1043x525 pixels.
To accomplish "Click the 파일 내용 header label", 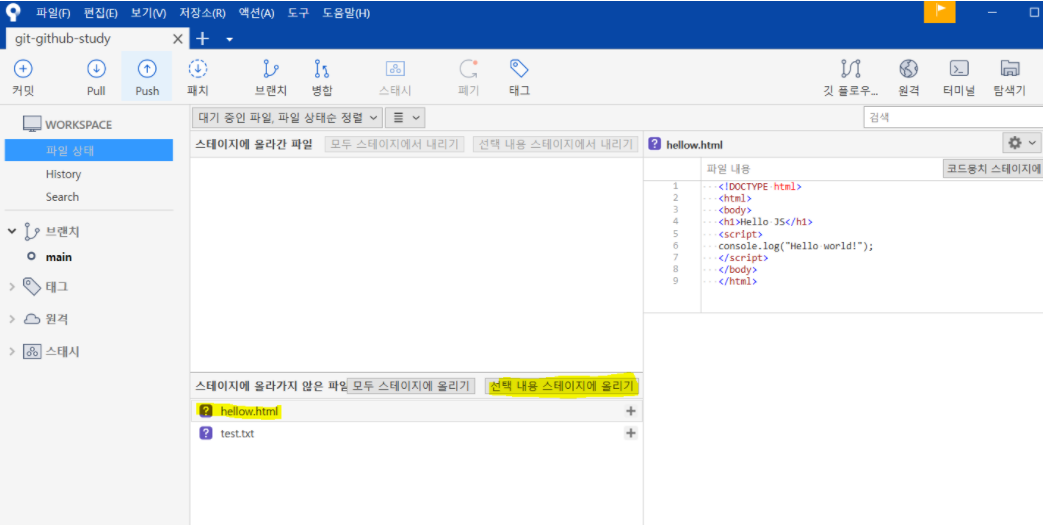I will pyautogui.click(x=728, y=169).
